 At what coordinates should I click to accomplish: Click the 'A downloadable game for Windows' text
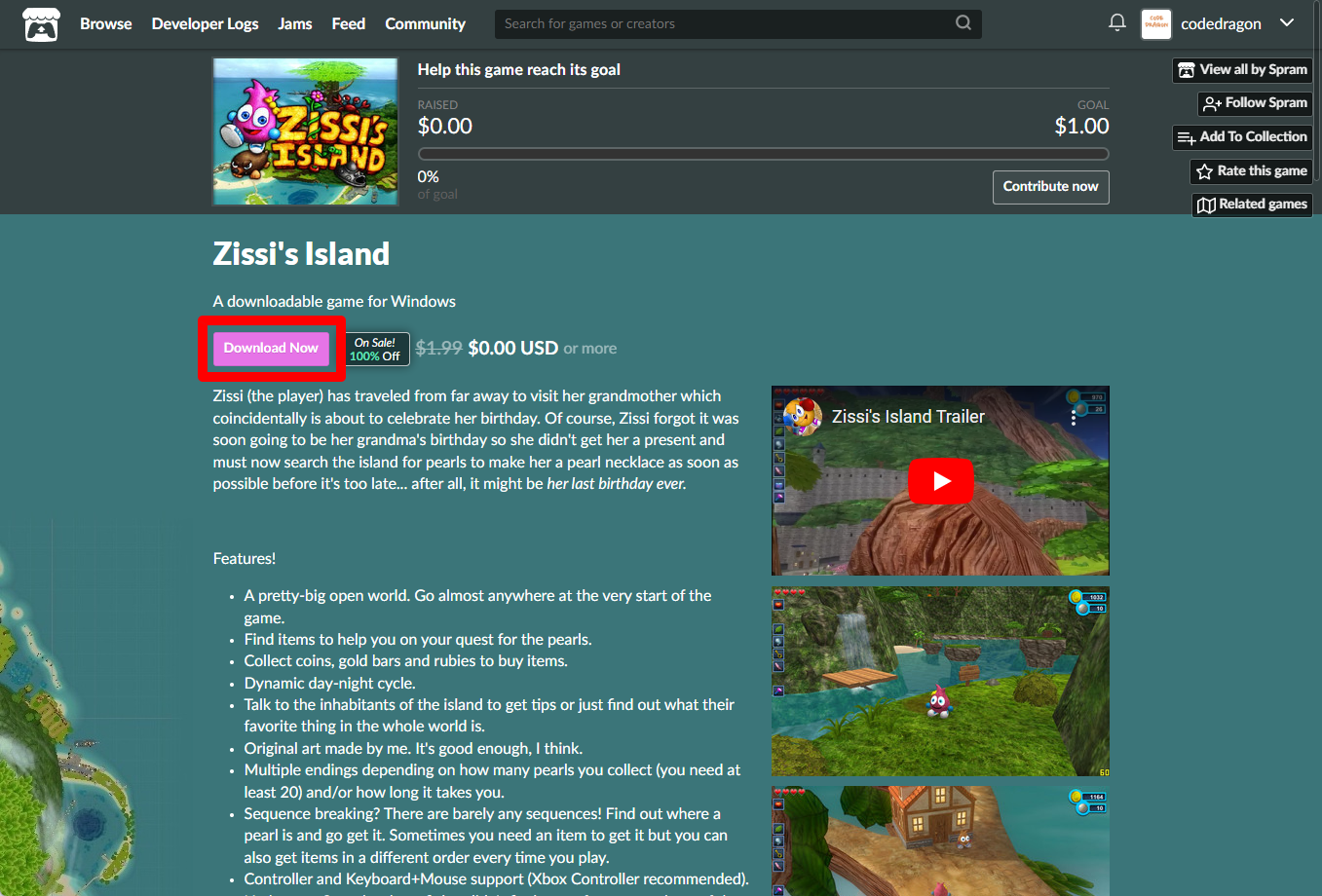[x=334, y=302]
